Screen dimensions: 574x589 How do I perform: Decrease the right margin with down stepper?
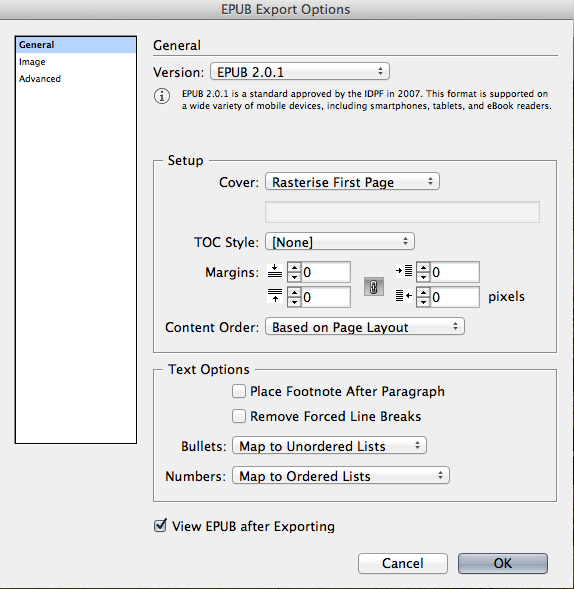pyautogui.click(x=423, y=302)
